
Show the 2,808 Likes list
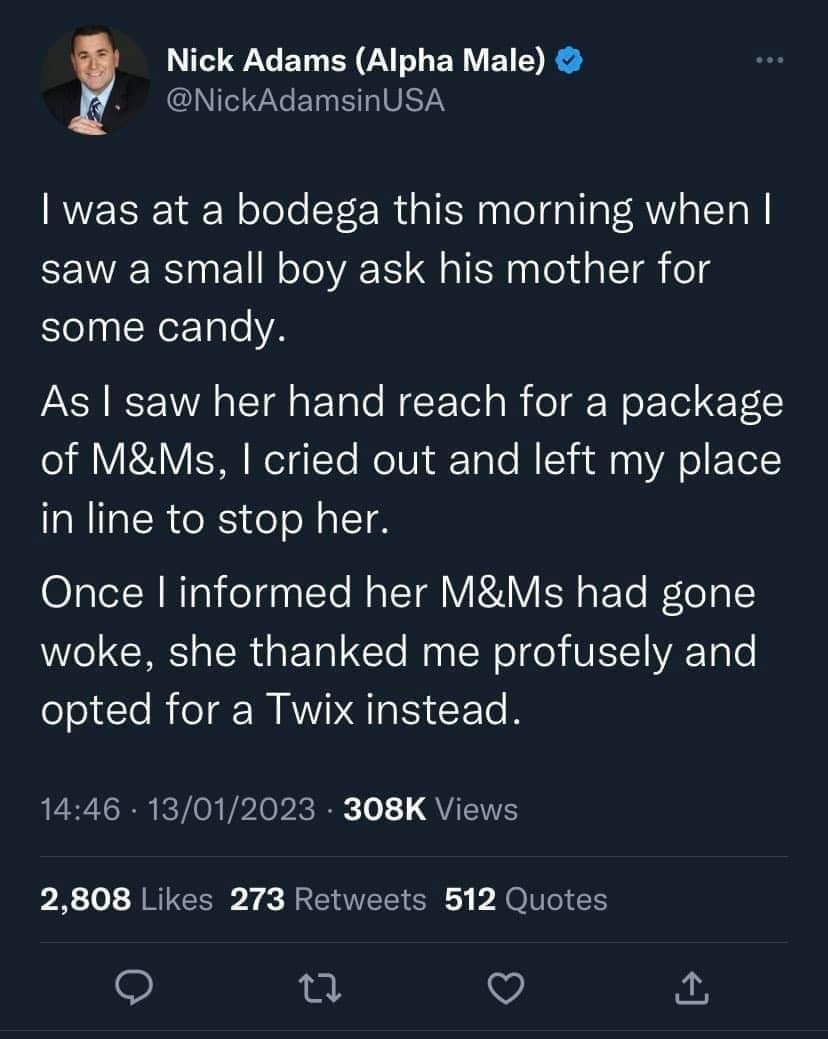point(126,899)
